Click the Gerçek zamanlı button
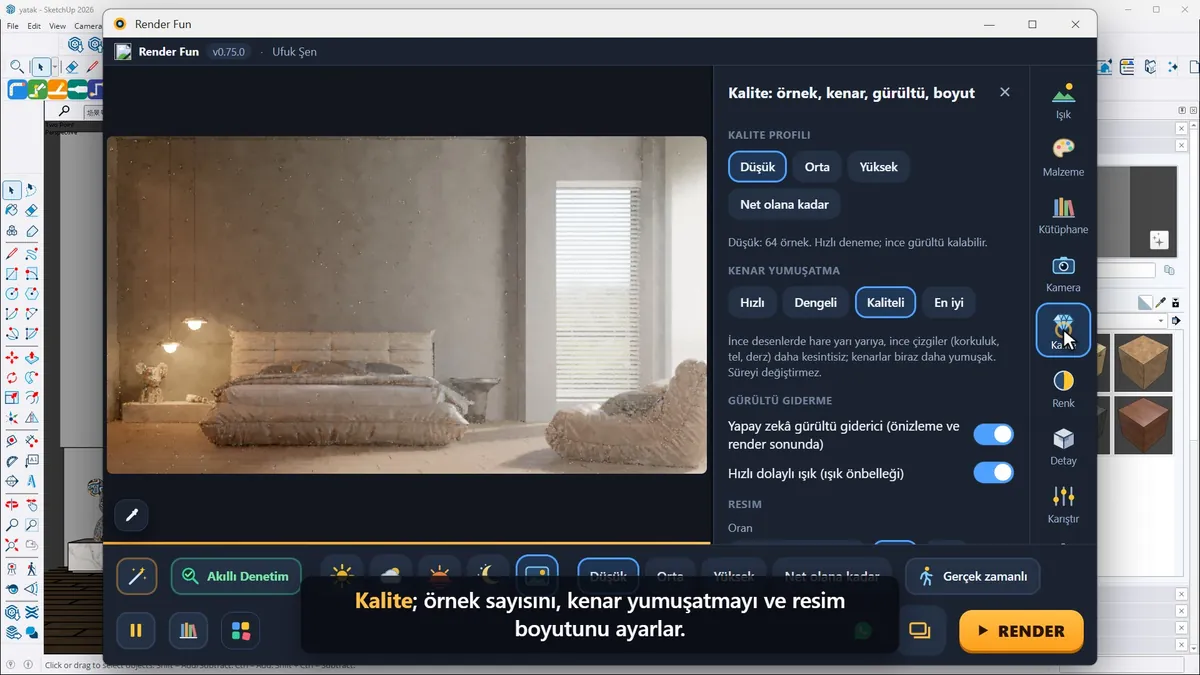Screen dimensions: 1200x675 click(973, 576)
